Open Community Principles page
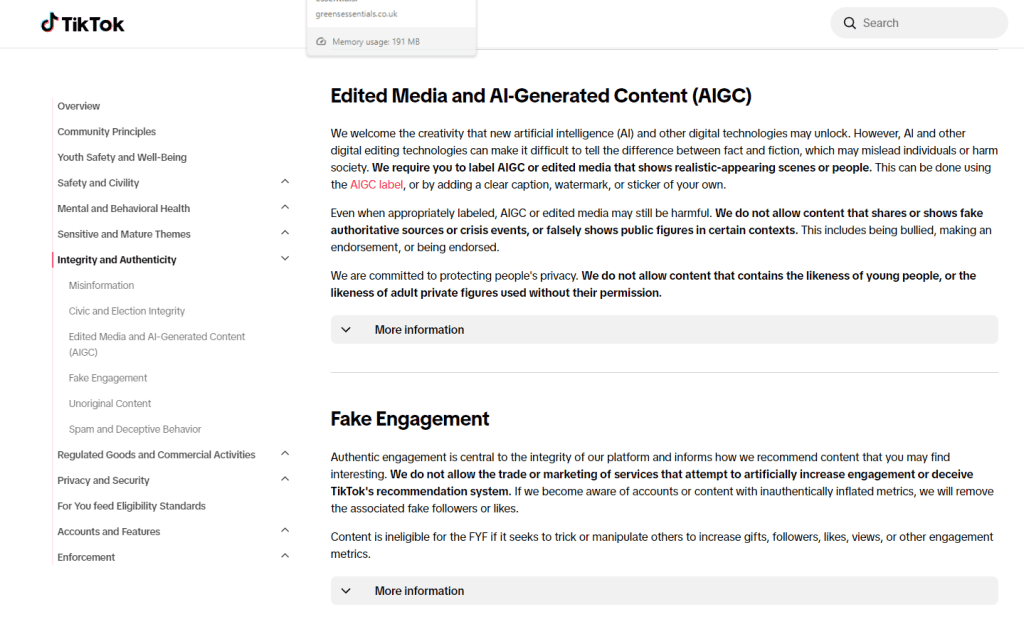The width and height of the screenshot is (1024, 622). point(106,131)
